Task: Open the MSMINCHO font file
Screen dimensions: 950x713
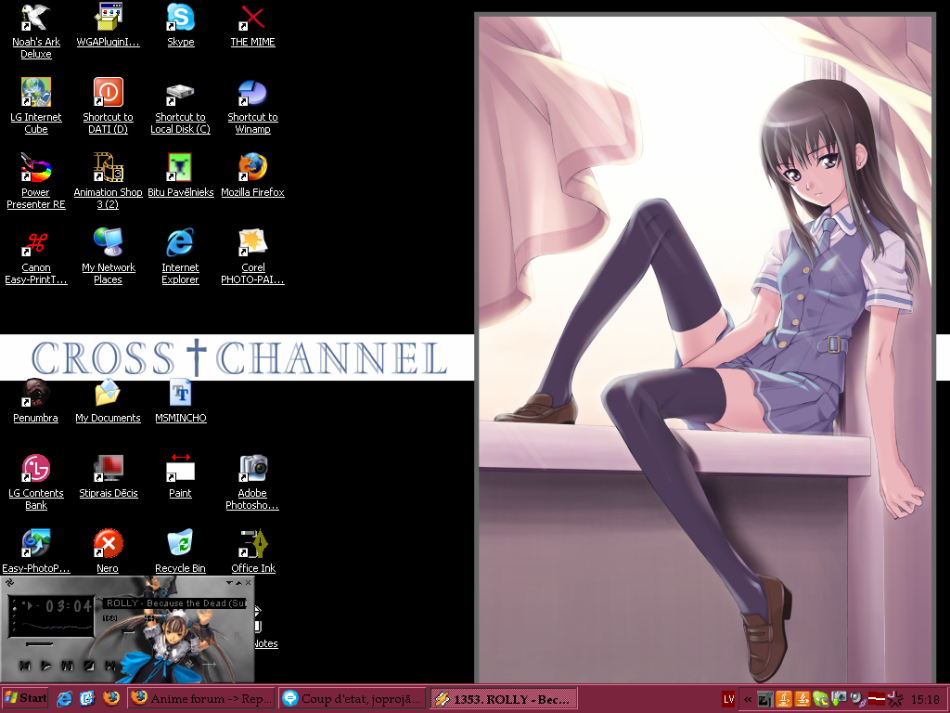Action: pos(181,401)
